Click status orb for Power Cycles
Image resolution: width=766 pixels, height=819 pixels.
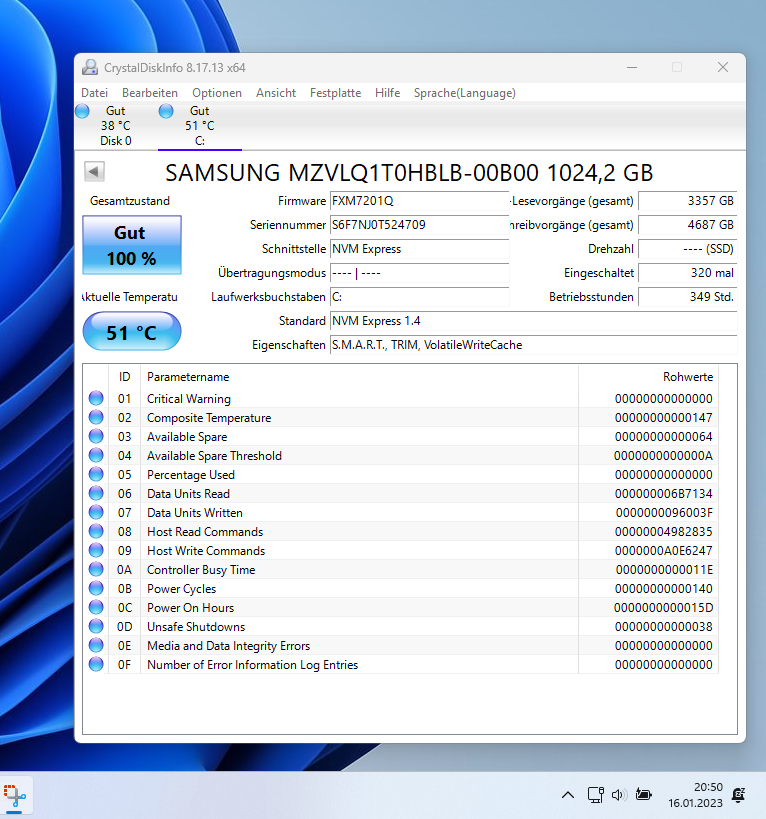(x=96, y=588)
